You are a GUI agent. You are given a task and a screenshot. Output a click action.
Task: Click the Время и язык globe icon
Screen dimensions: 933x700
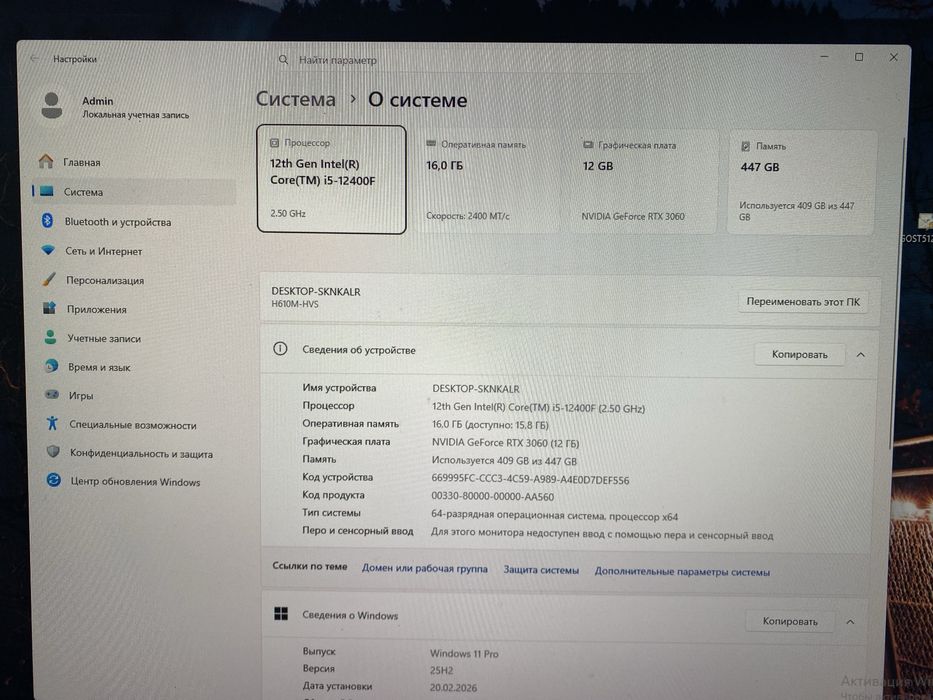click(51, 366)
